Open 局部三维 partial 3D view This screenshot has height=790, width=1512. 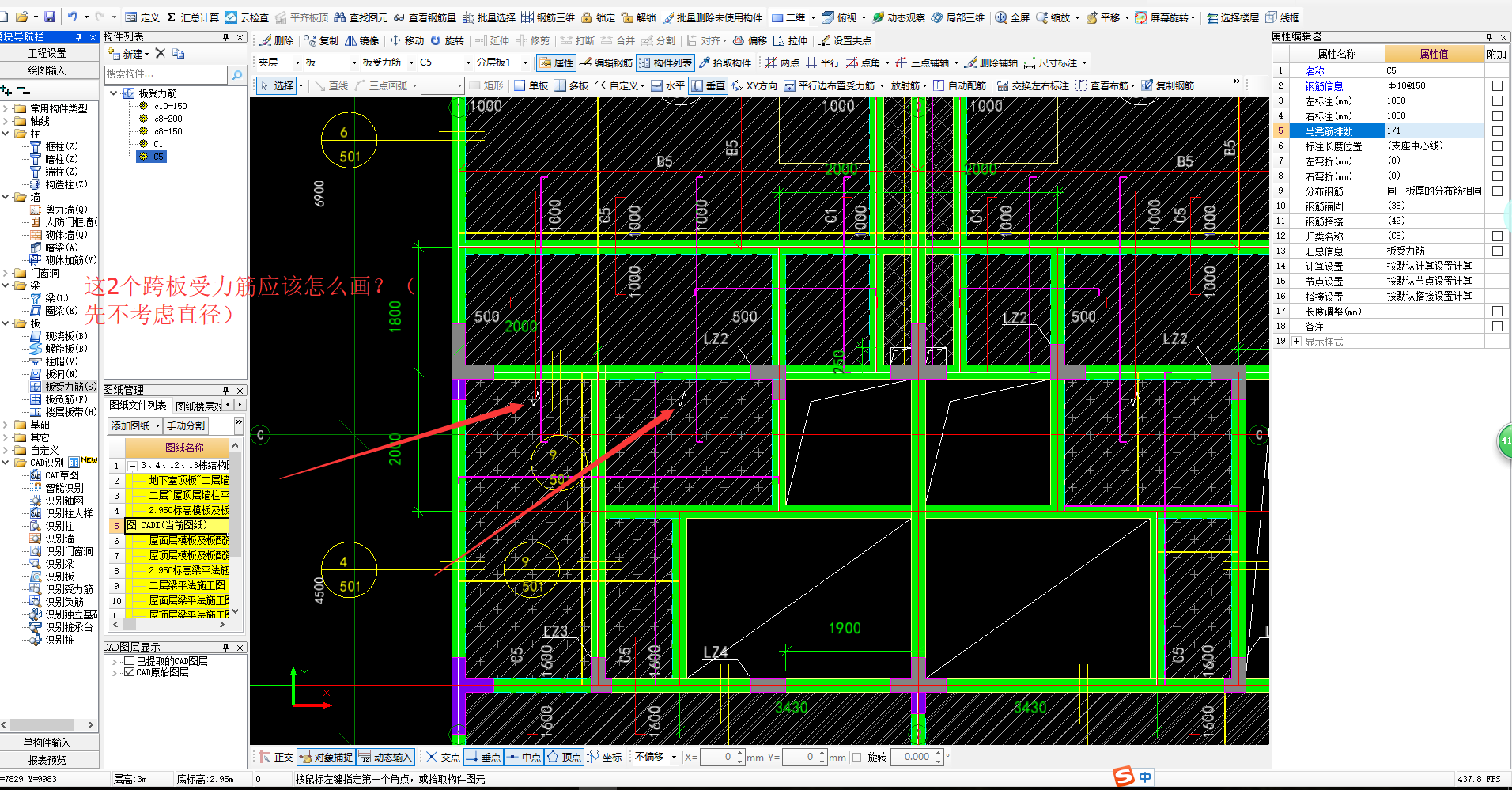[958, 17]
